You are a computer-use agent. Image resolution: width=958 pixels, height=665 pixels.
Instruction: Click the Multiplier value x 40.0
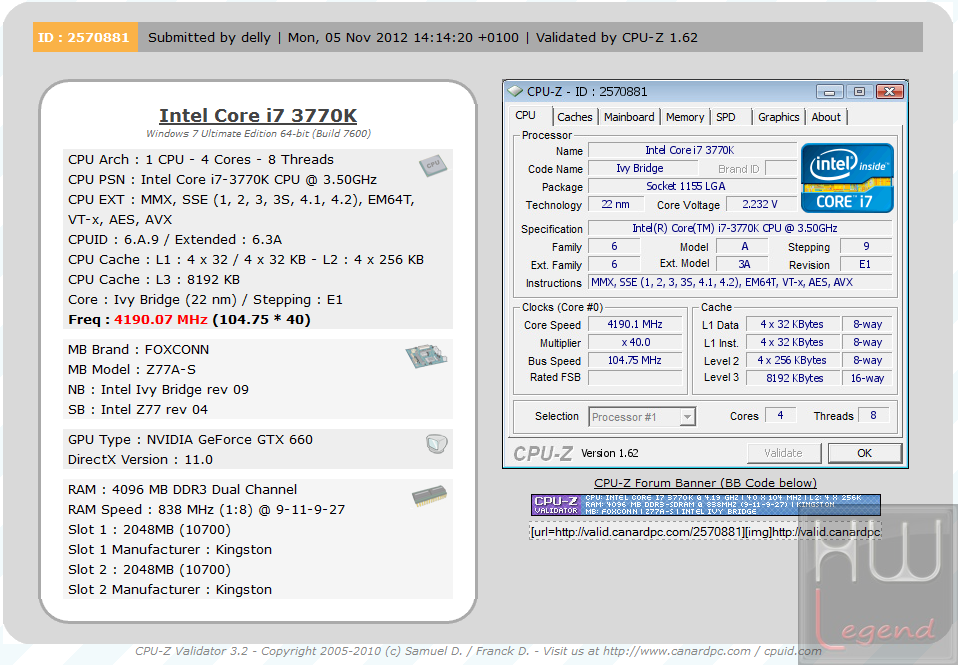coord(635,342)
